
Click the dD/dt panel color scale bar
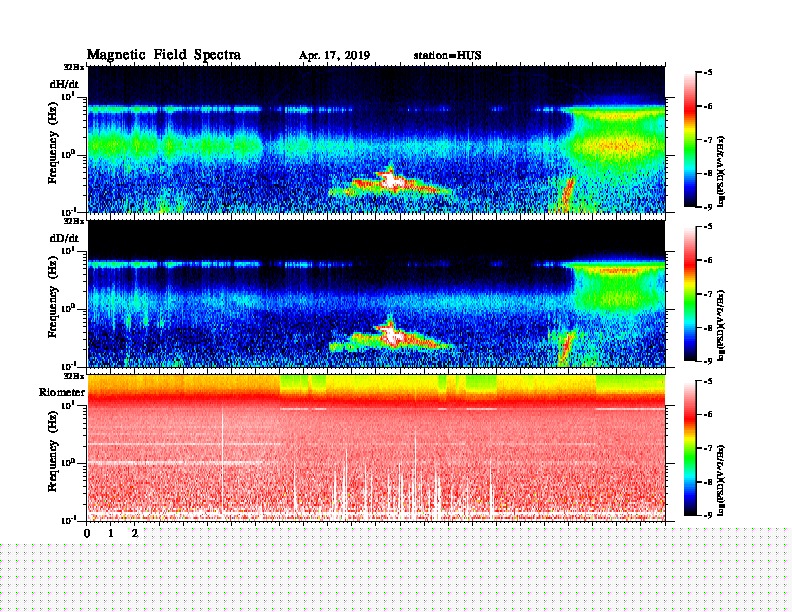(x=690, y=294)
